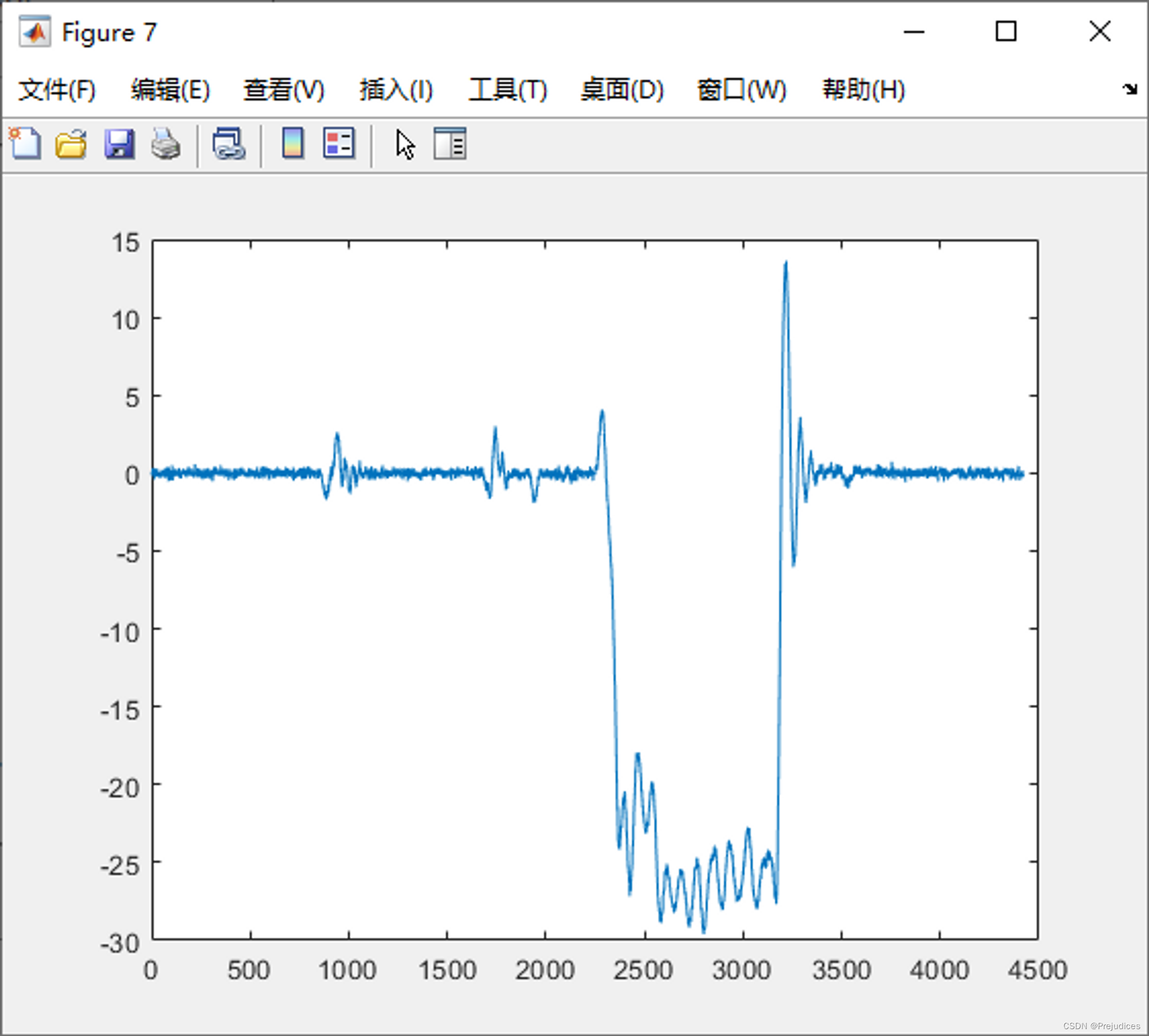Click the x-axis label 4500
This screenshot has height=1036, width=1149.
point(1038,971)
